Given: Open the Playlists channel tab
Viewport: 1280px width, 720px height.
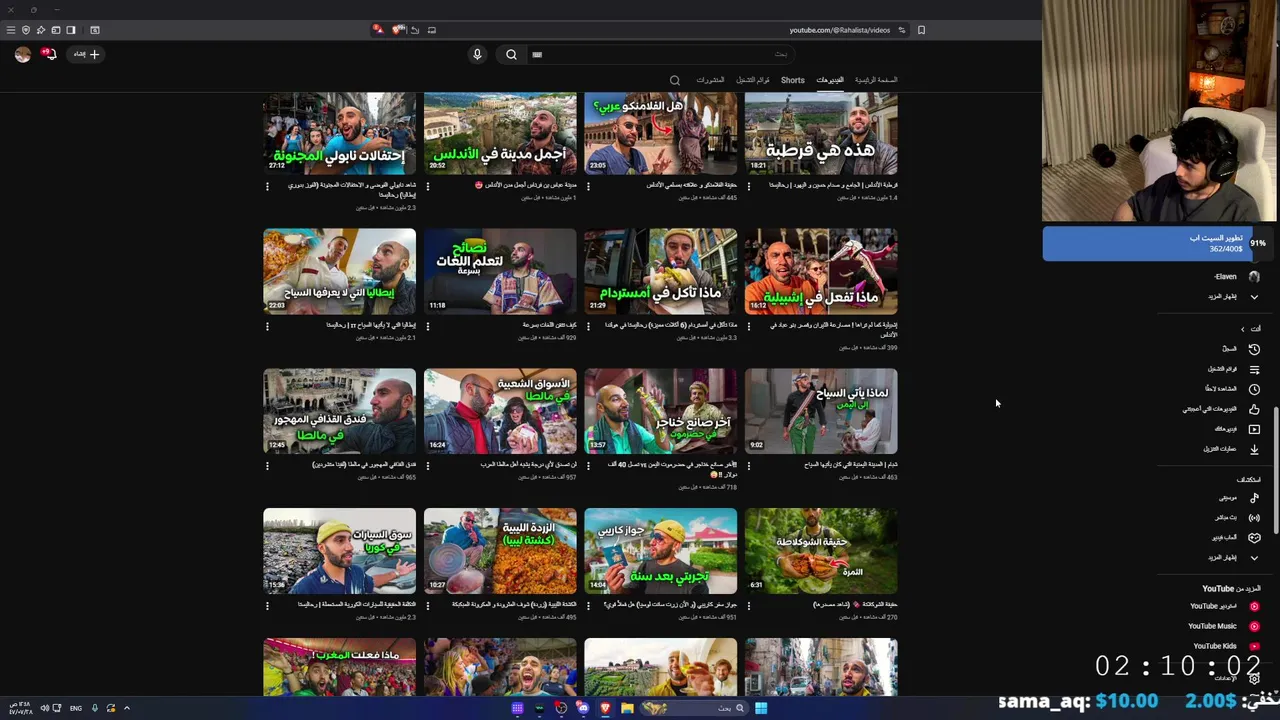Looking at the screenshot, I should click(753, 80).
